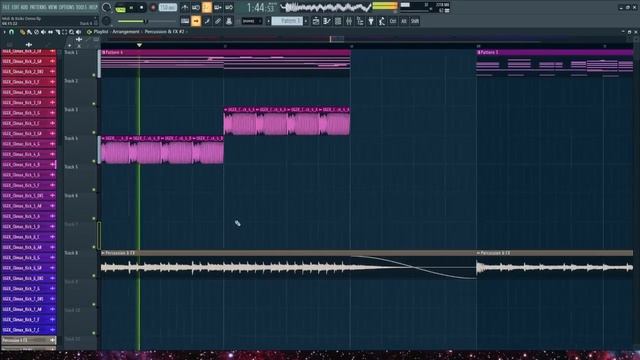640x360 pixels.
Task: Select the playlist Select tool
Action: point(64,32)
